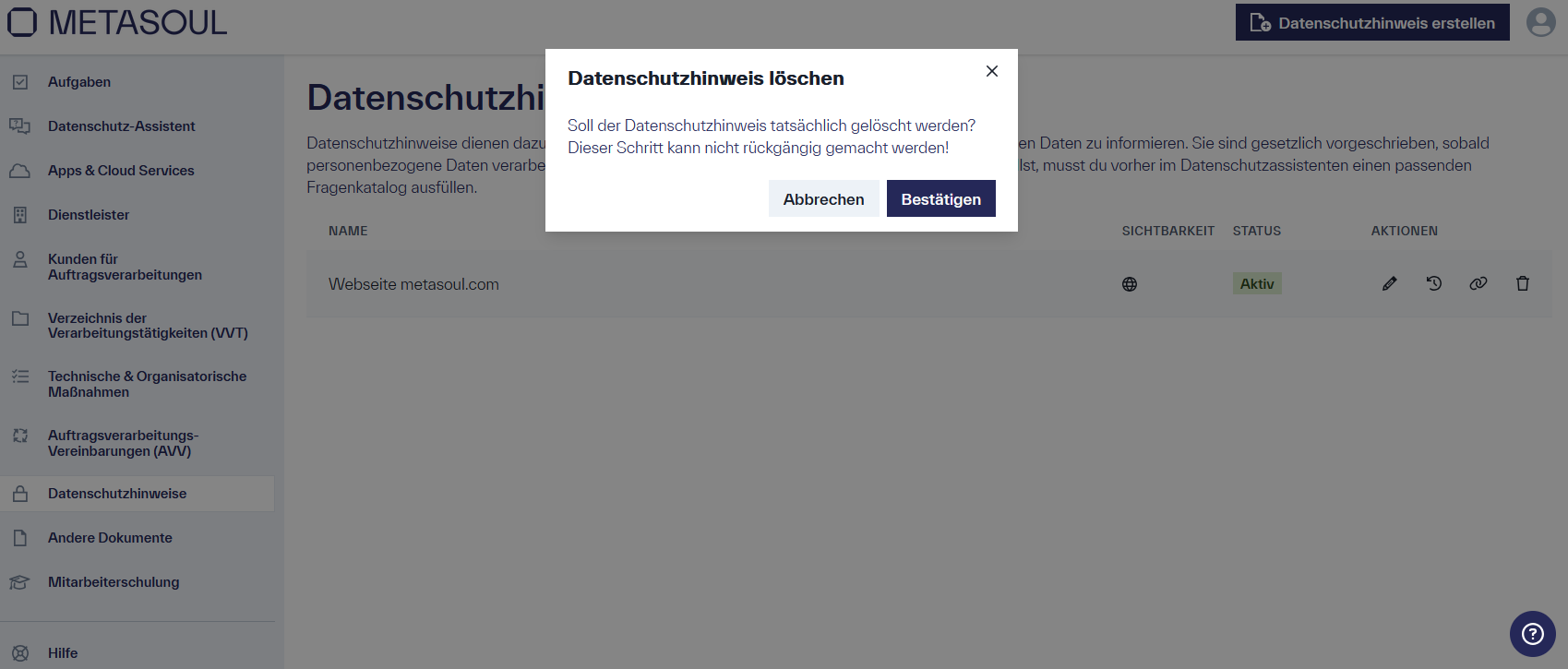Click the lock icon for Datenschutzhinweise
Viewport: 1568px width, 669px height.
pos(20,494)
